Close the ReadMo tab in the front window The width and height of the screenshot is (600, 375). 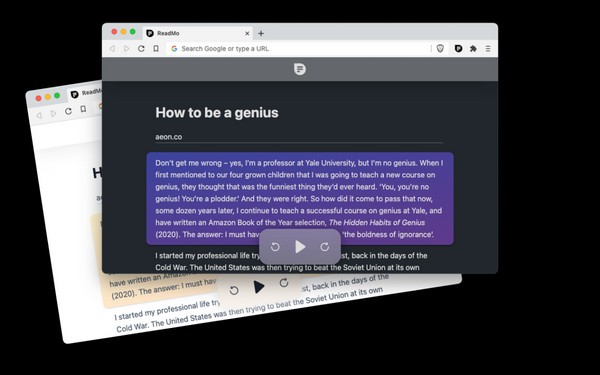click(x=247, y=33)
